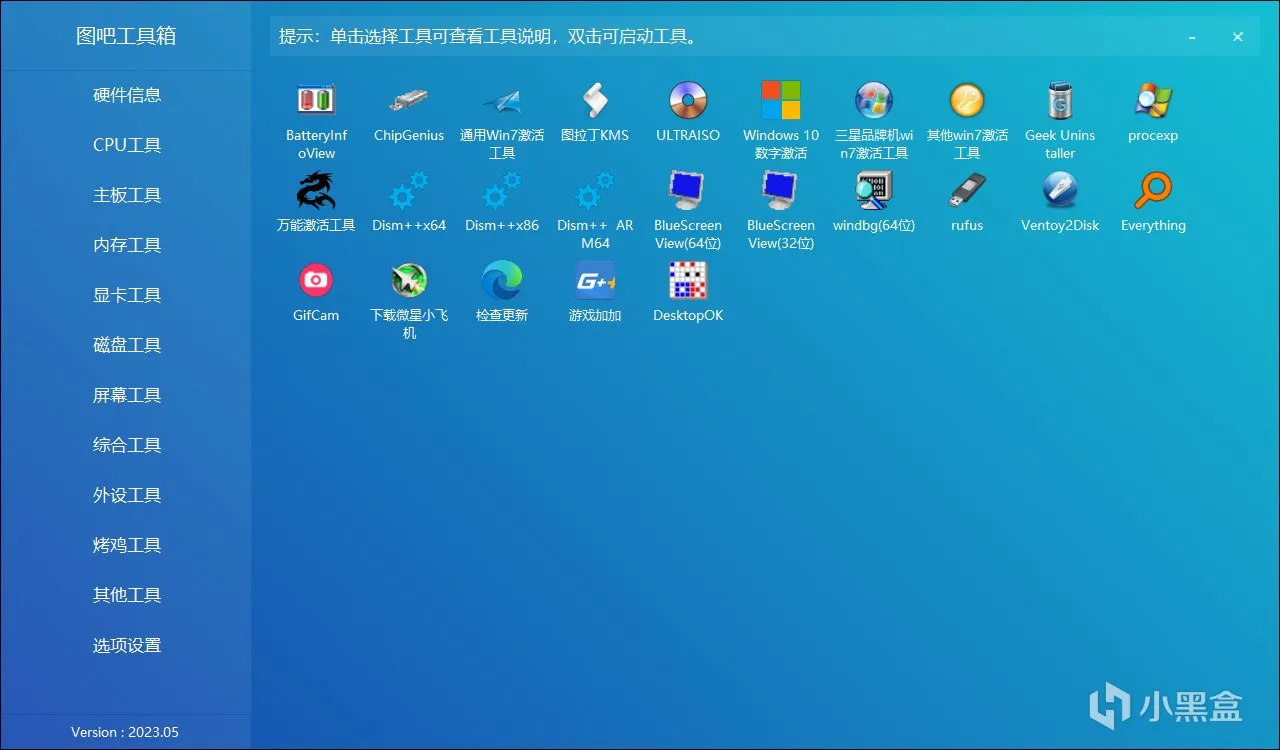Select the 其他工具 category
This screenshot has height=750, width=1280.
click(x=127, y=595)
